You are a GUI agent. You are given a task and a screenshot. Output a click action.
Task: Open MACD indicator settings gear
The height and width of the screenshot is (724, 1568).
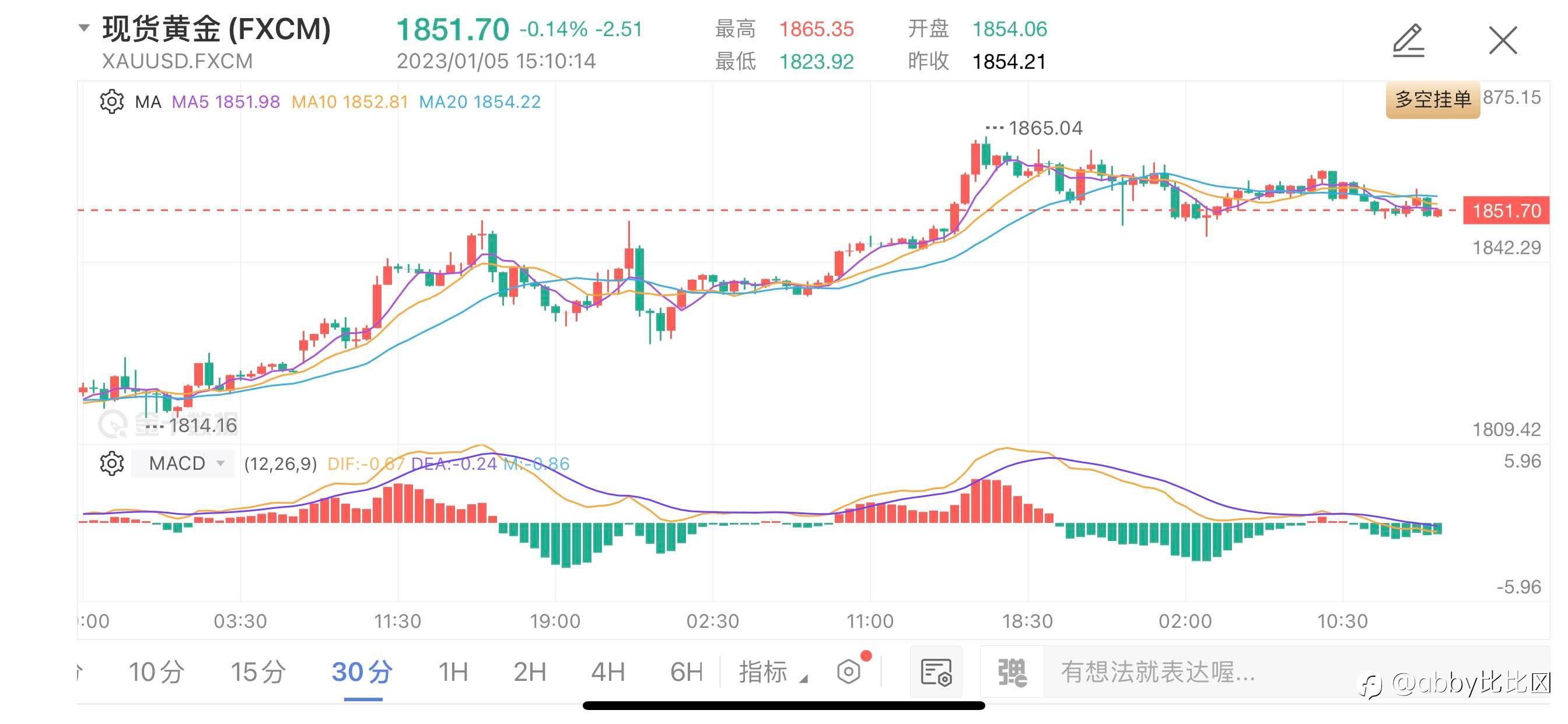point(112,463)
